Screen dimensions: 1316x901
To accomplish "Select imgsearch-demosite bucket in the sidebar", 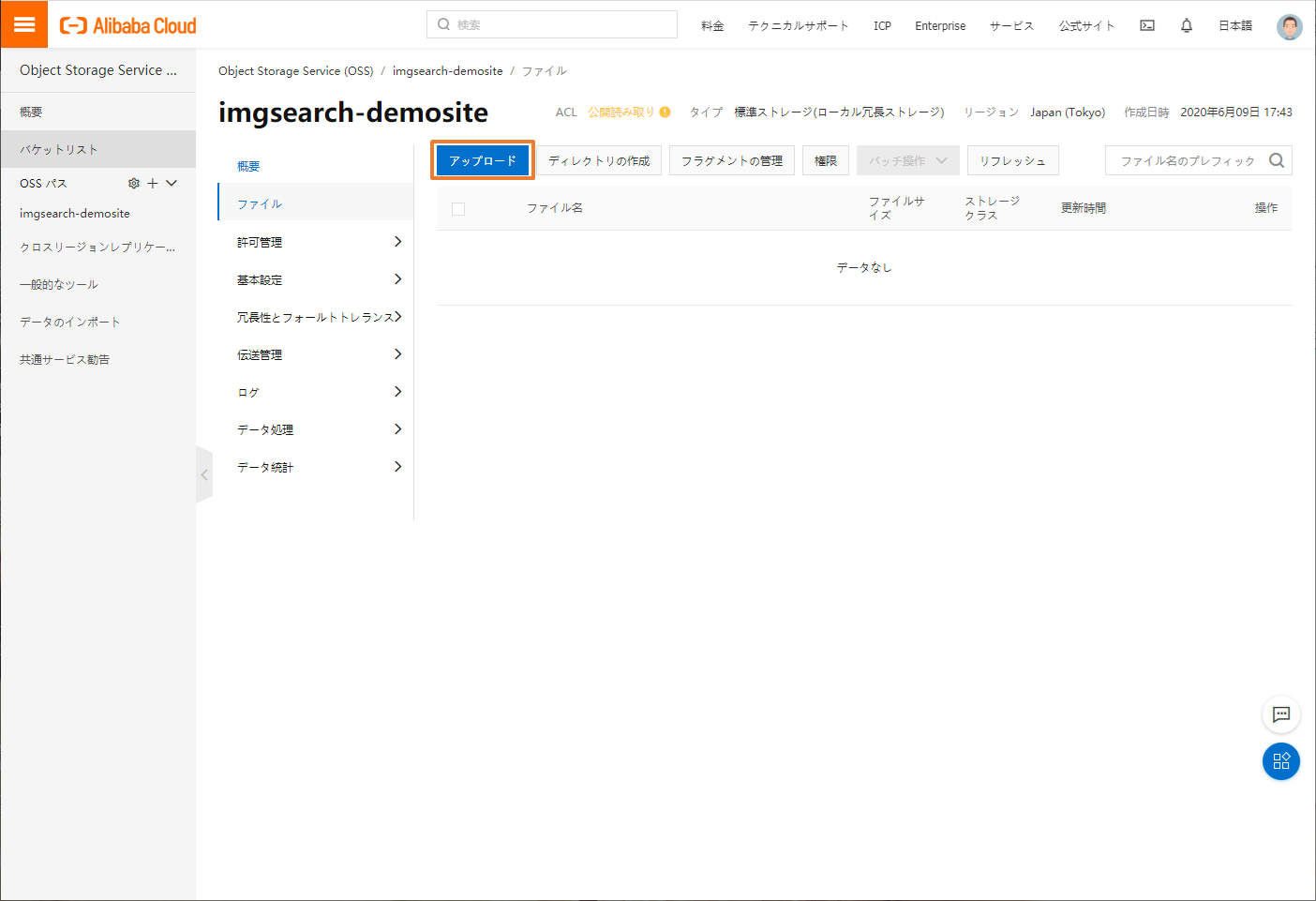I will click(75, 213).
